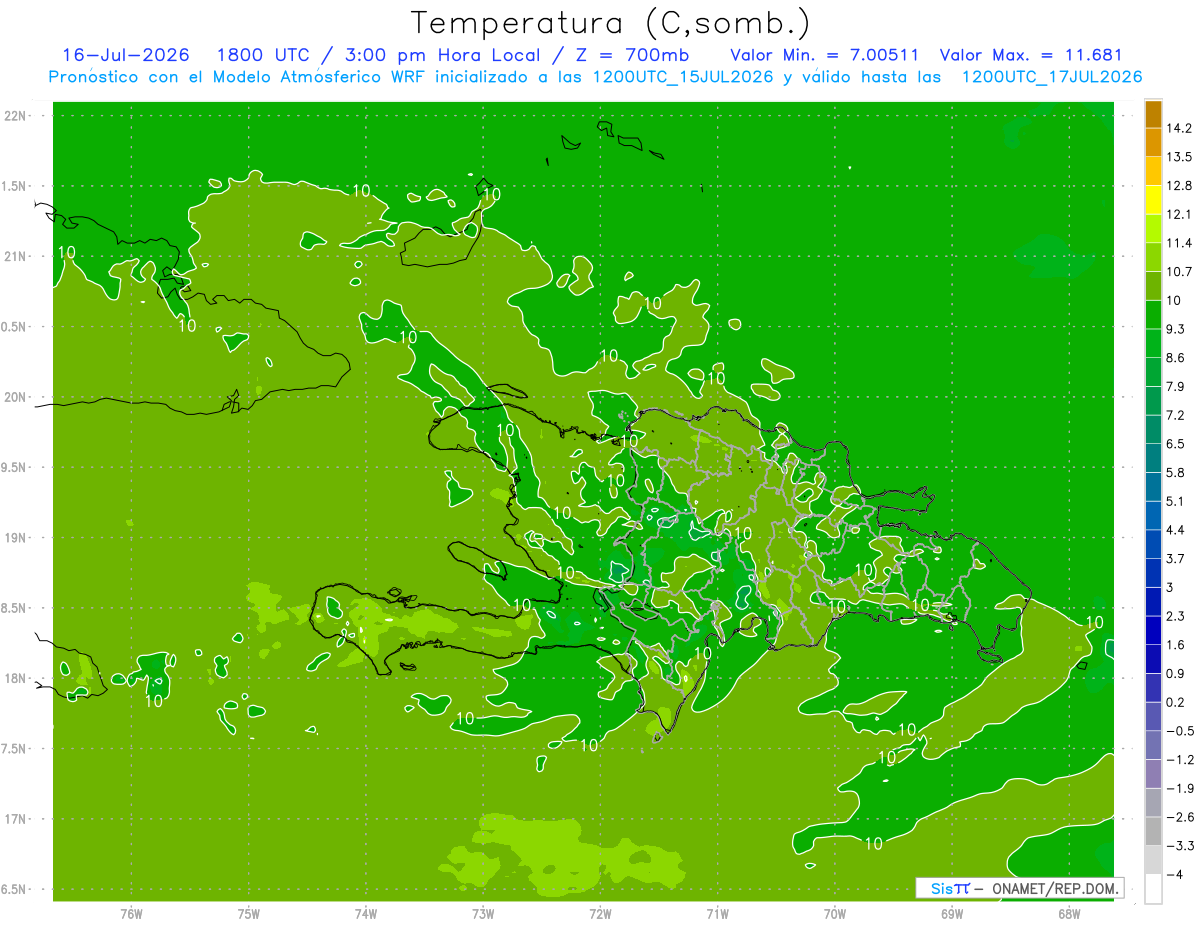Screen dimensions: 1200x927
Task: Click the SisTT - ONAMET/REP.DOM. credit box
Action: tap(1020, 888)
